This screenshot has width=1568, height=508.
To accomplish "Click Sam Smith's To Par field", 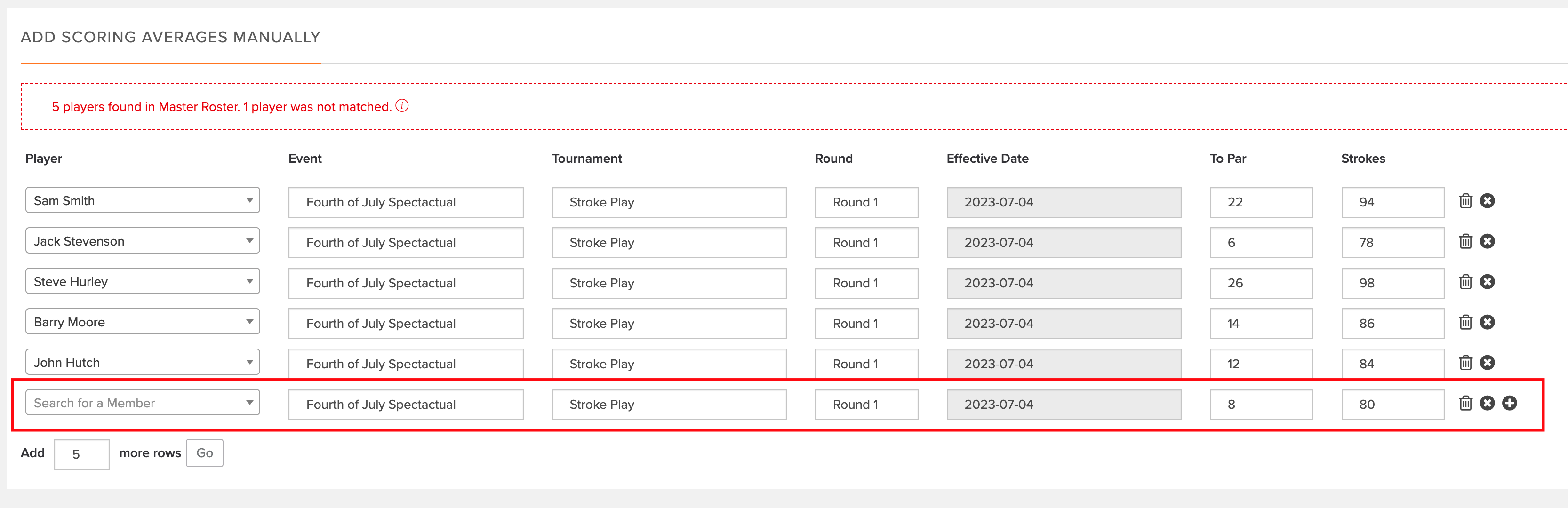I will pos(1261,202).
